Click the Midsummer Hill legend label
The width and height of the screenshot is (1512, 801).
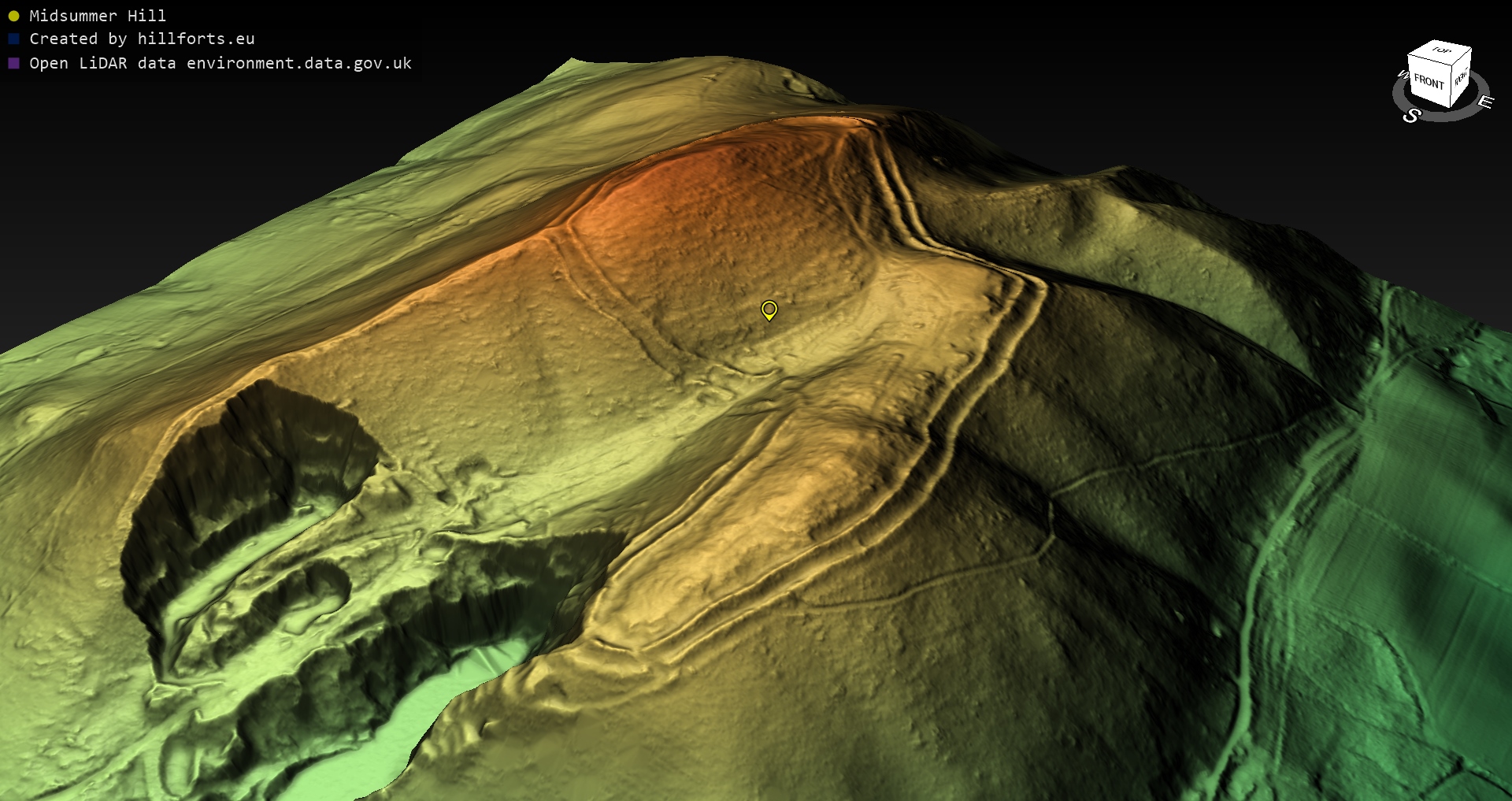[x=98, y=16]
